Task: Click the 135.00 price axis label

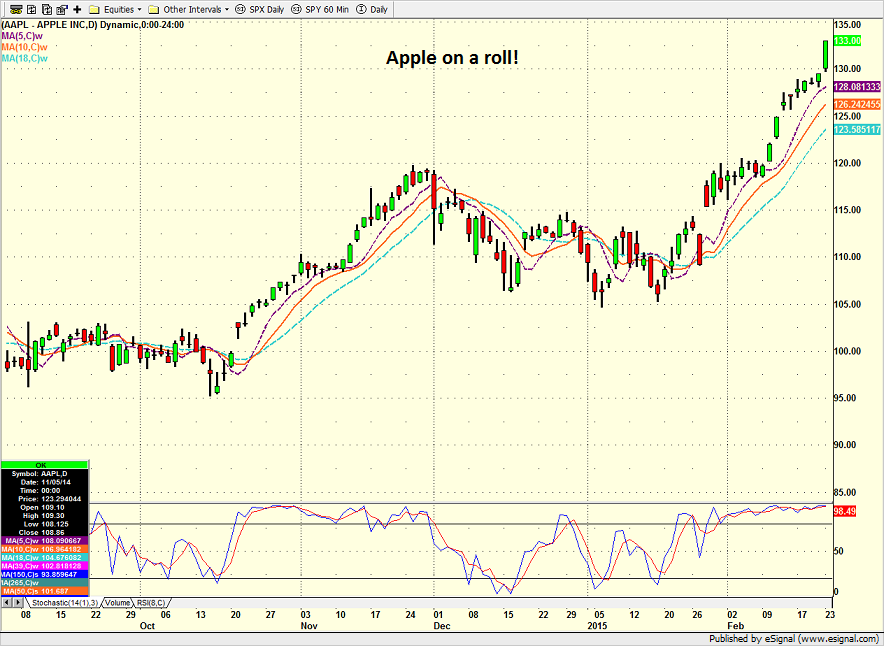Action: pyautogui.click(x=847, y=25)
